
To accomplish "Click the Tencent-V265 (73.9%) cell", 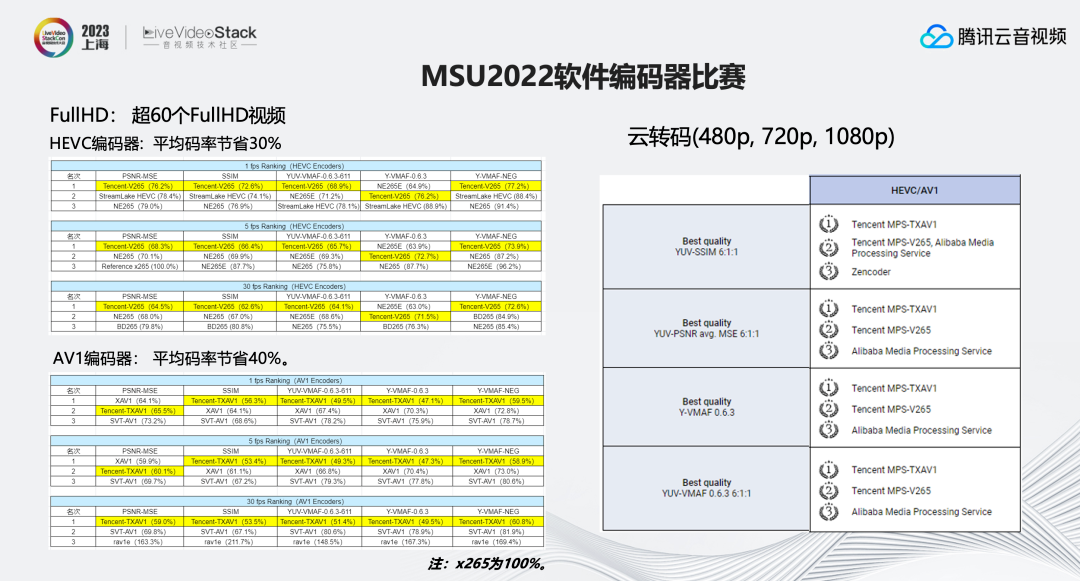I will pyautogui.click(x=494, y=246).
